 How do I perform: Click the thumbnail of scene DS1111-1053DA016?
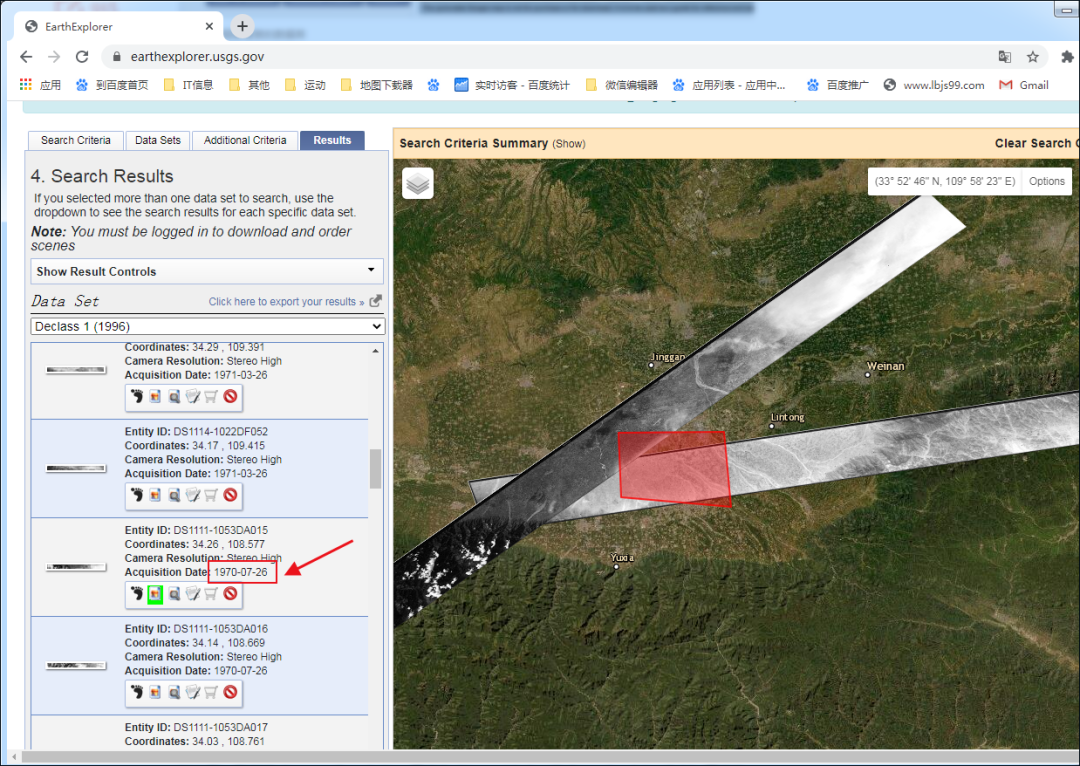tap(76, 665)
